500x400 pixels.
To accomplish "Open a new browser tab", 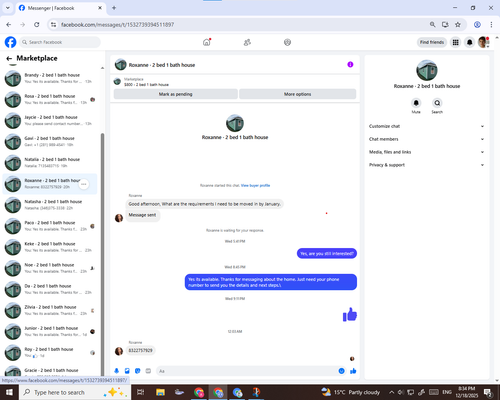I will (x=114, y=8).
